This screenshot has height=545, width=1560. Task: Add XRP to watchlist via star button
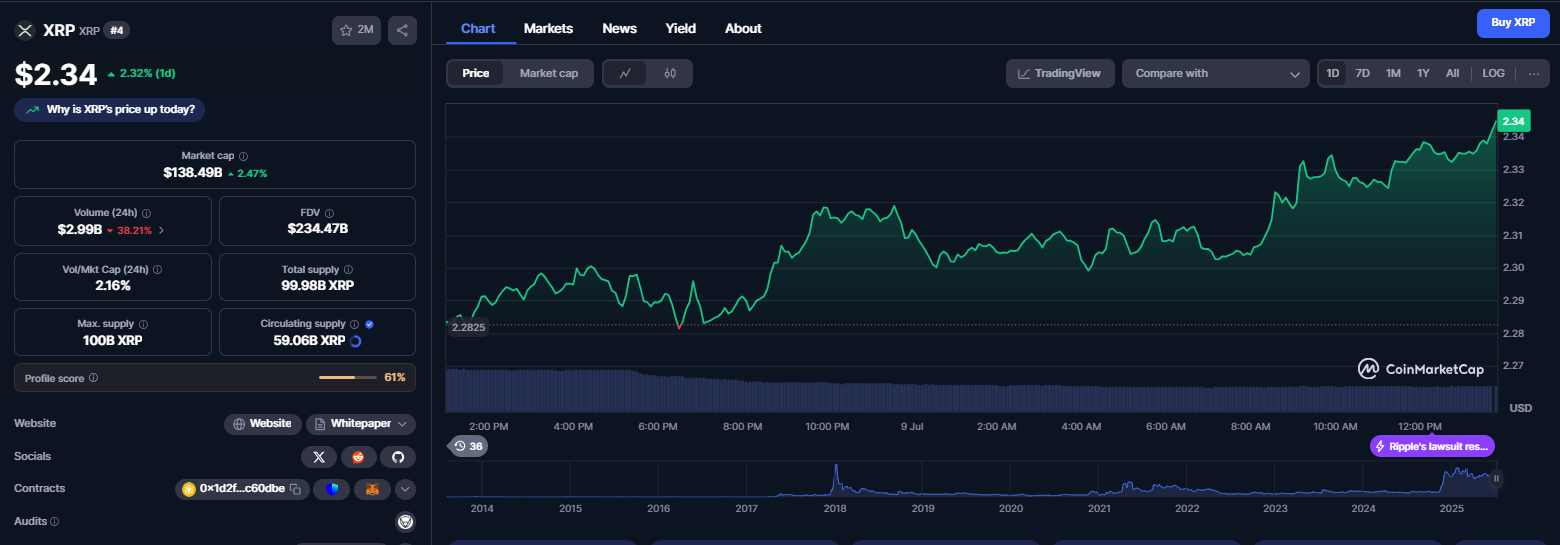[x=357, y=30]
